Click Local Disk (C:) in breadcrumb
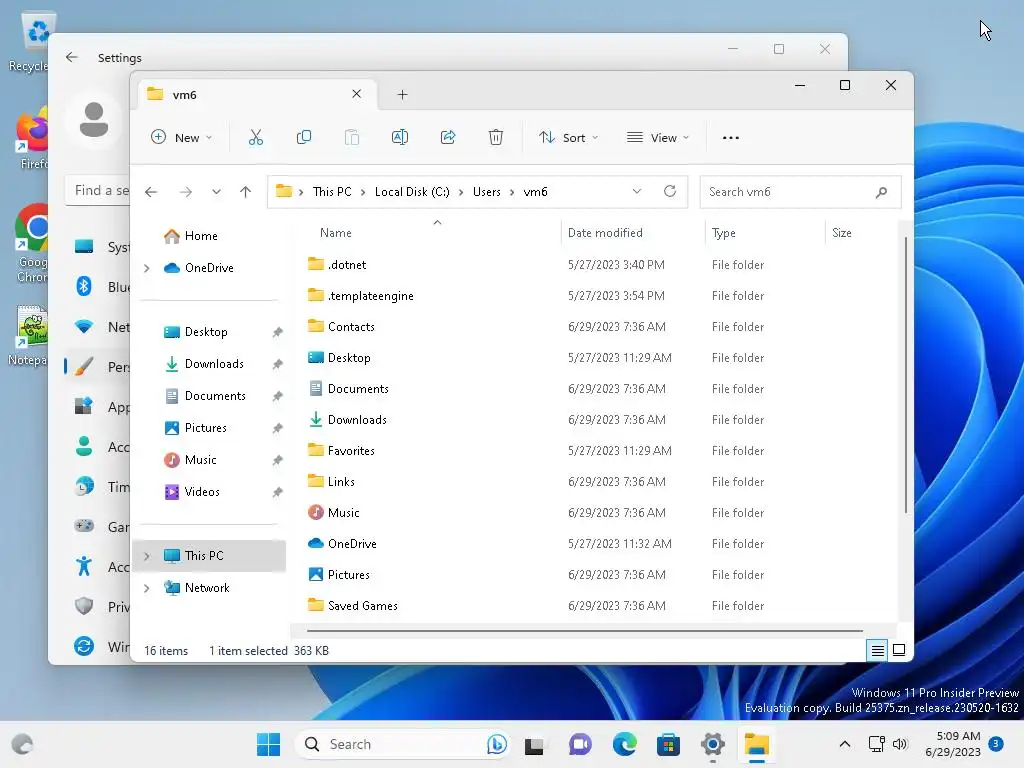This screenshot has width=1024, height=768. point(412,192)
